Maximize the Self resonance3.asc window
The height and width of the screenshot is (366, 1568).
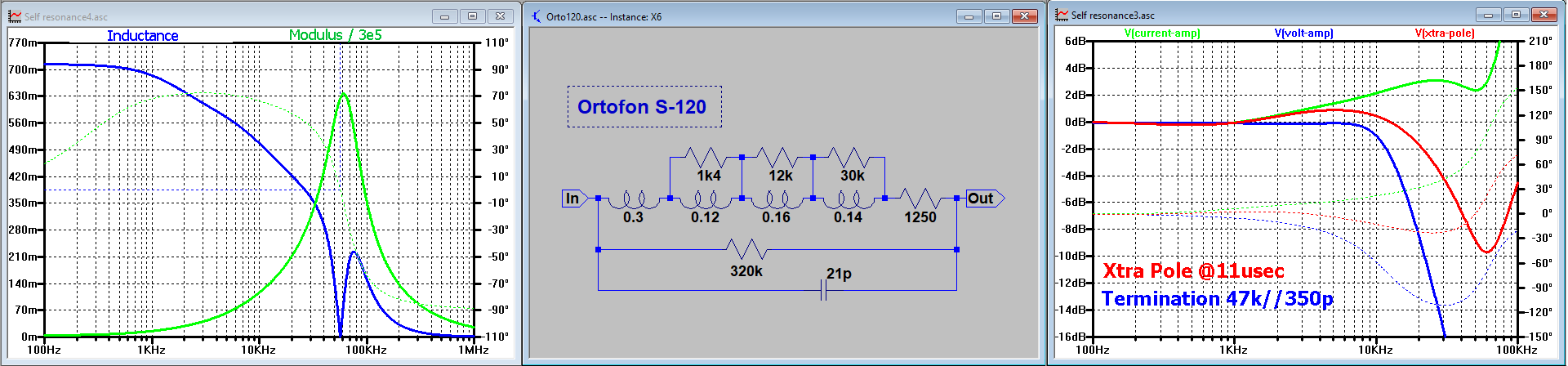[x=1517, y=15]
